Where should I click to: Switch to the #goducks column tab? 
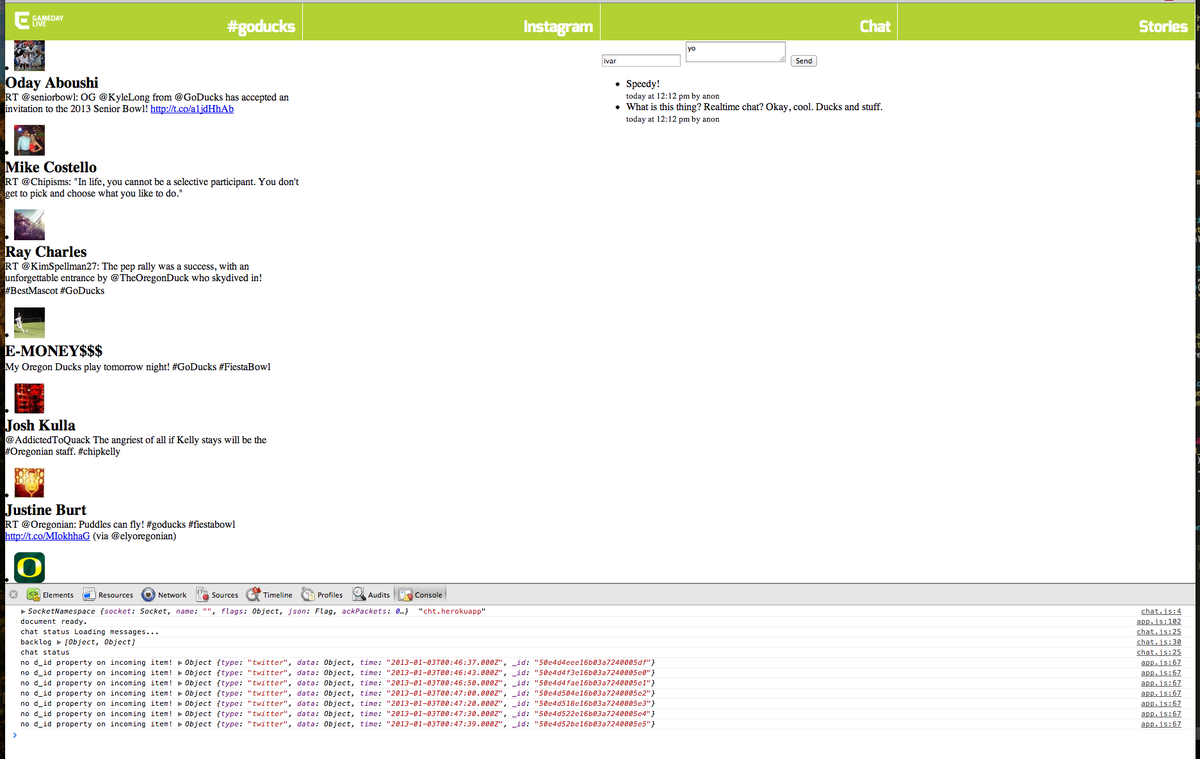260,27
